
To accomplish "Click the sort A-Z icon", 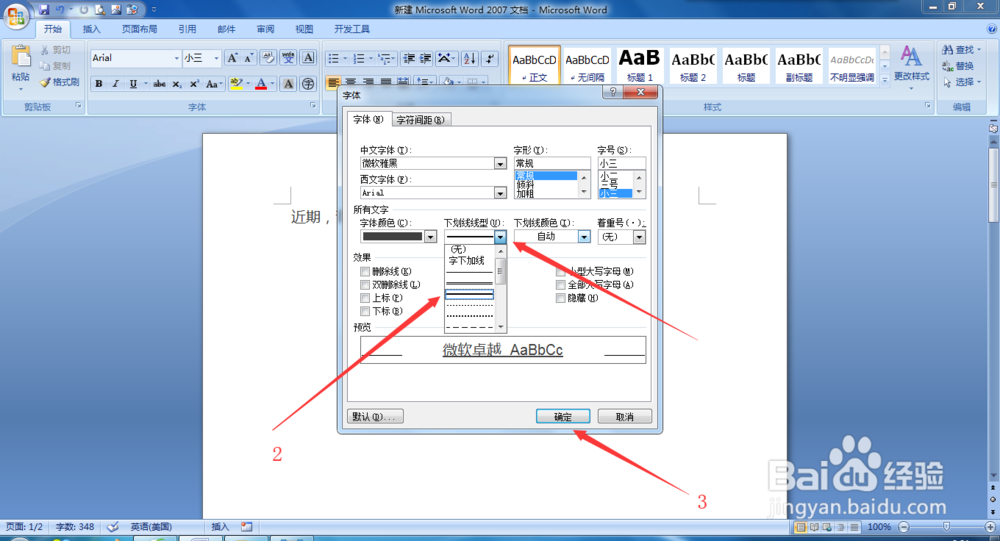I will (x=469, y=59).
